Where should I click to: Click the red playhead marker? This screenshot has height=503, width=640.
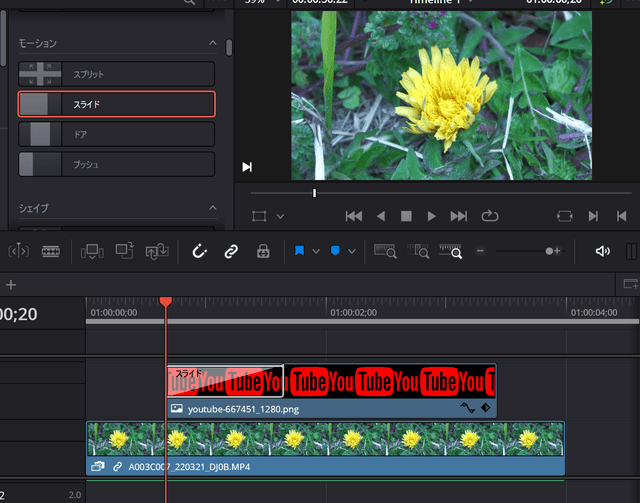point(166,302)
